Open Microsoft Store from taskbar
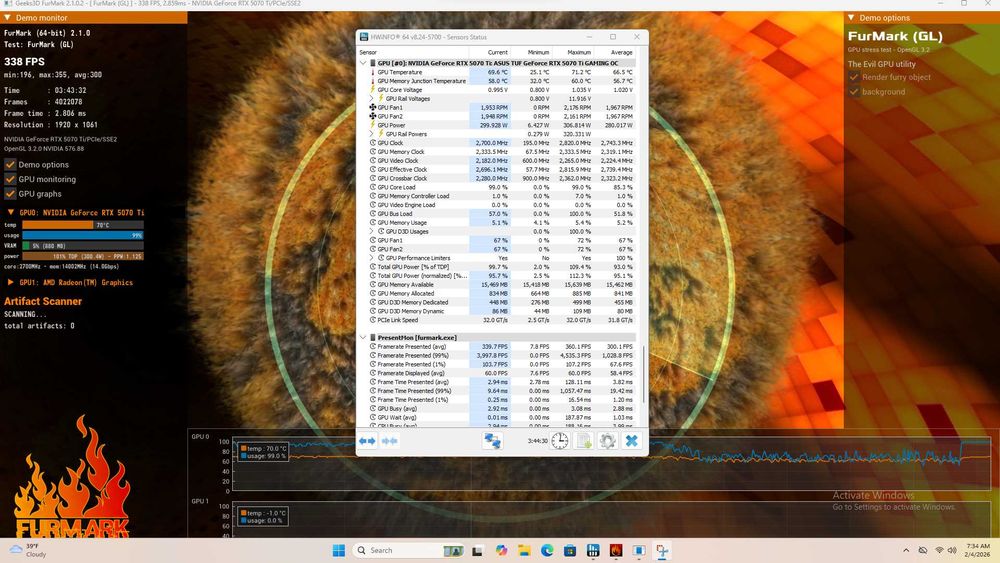1000x563 pixels. coord(570,550)
